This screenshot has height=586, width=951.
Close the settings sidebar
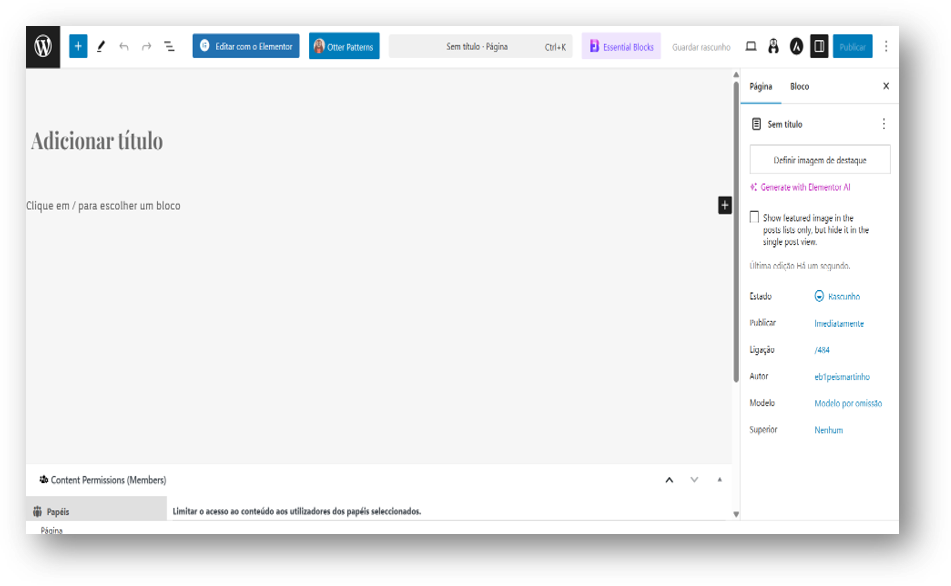click(886, 86)
